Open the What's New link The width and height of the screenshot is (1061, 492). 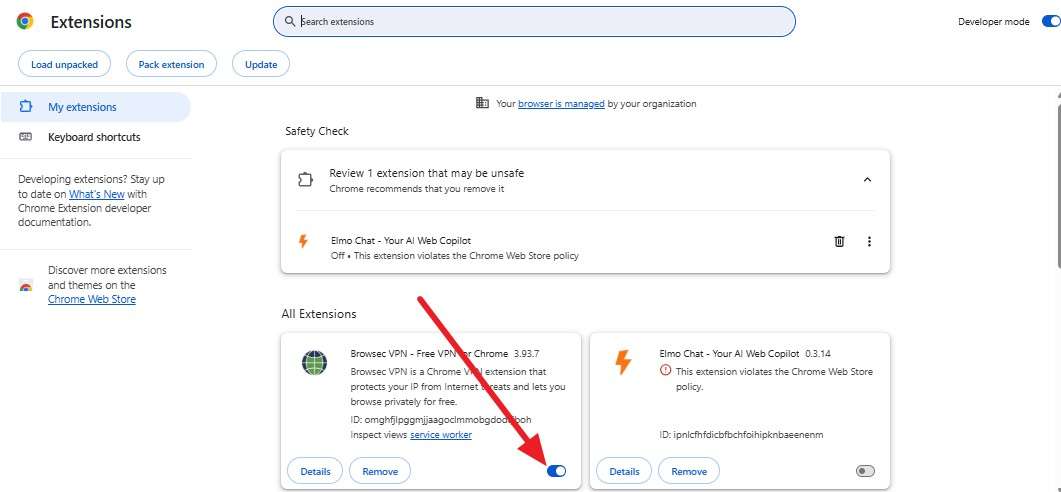coord(97,194)
